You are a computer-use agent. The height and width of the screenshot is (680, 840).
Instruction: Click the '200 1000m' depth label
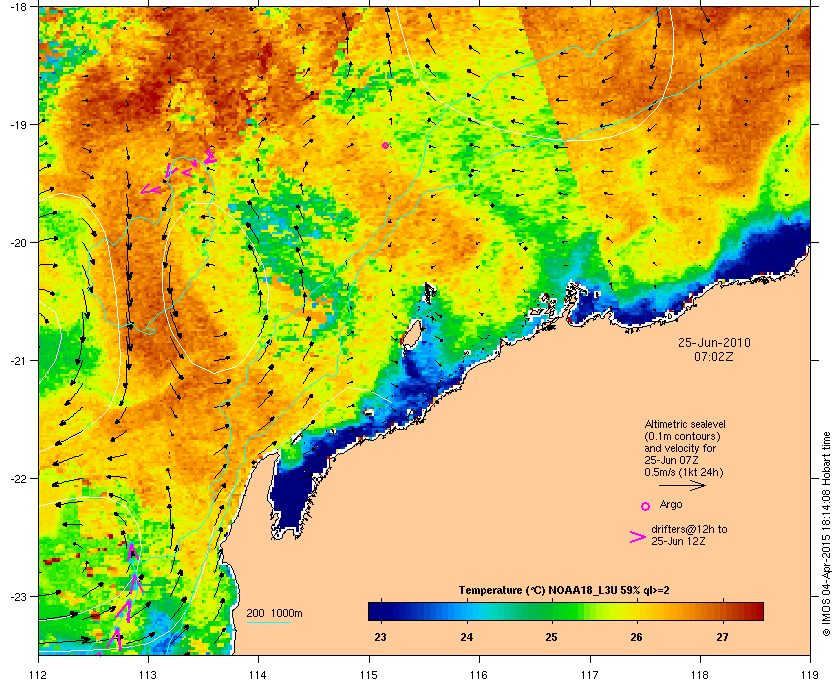(274, 613)
